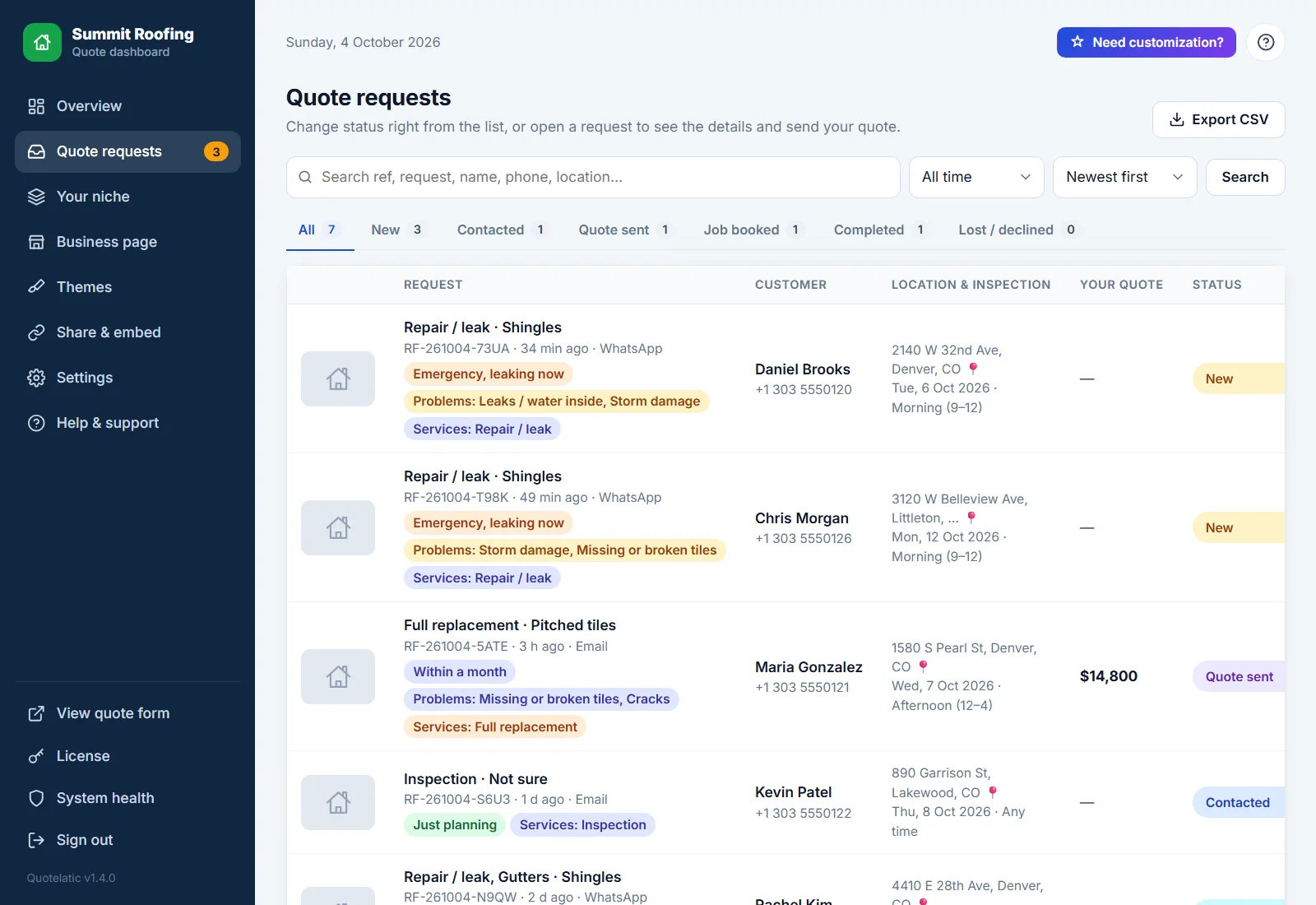Sign out of the dashboard
Viewport: 1316px width, 905px height.
point(127,840)
